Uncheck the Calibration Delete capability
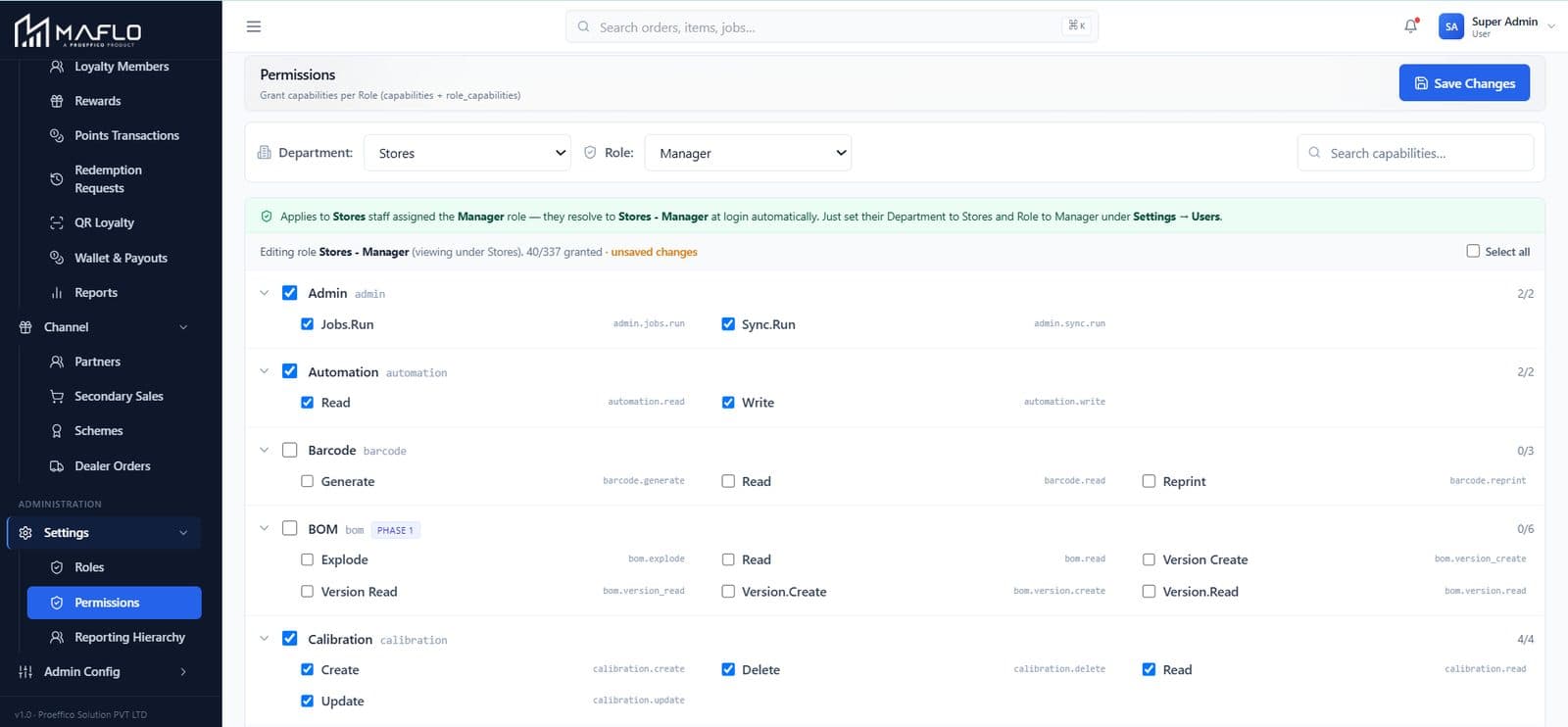 pyautogui.click(x=728, y=669)
